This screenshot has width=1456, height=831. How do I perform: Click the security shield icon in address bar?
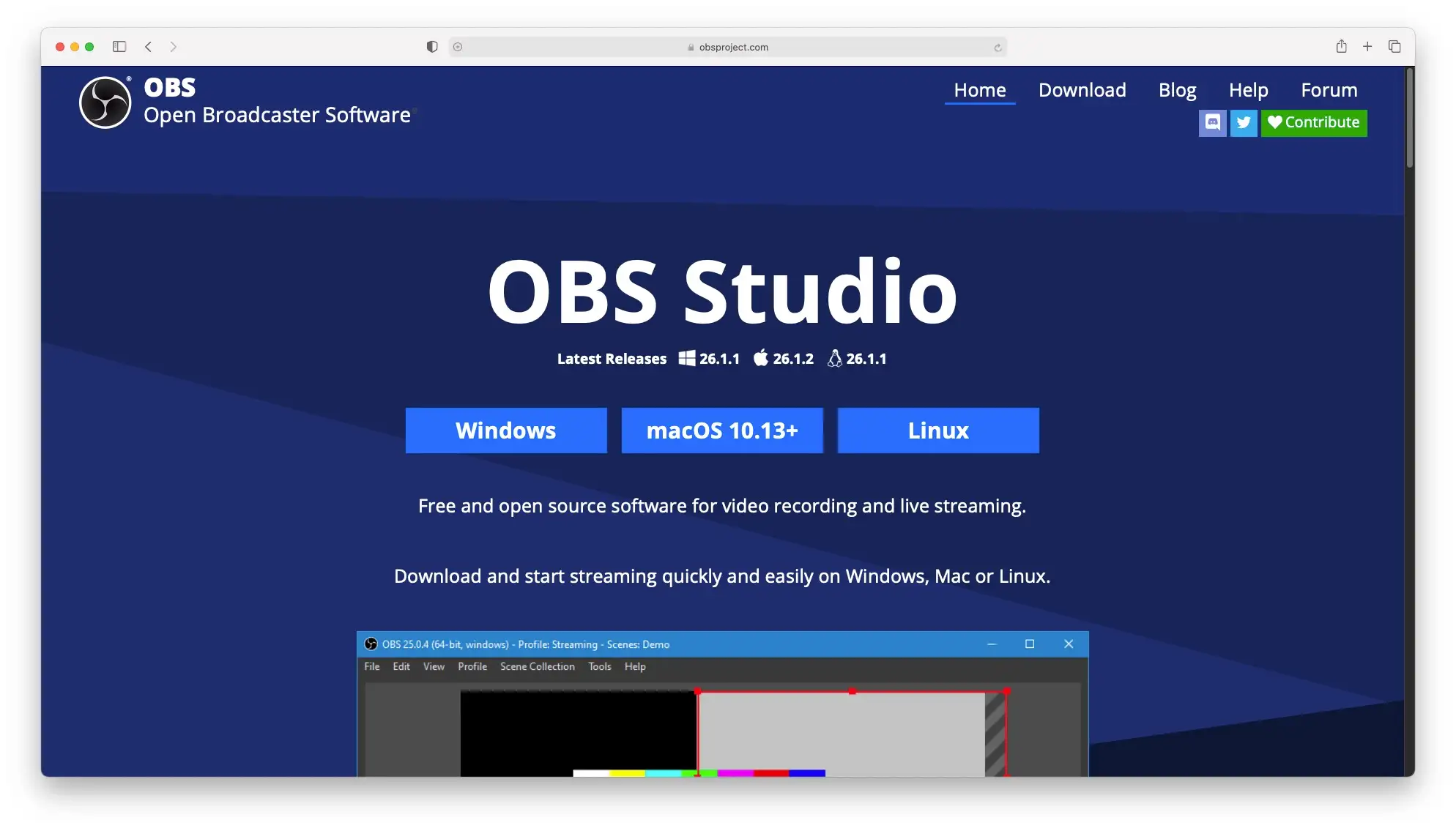click(x=431, y=47)
